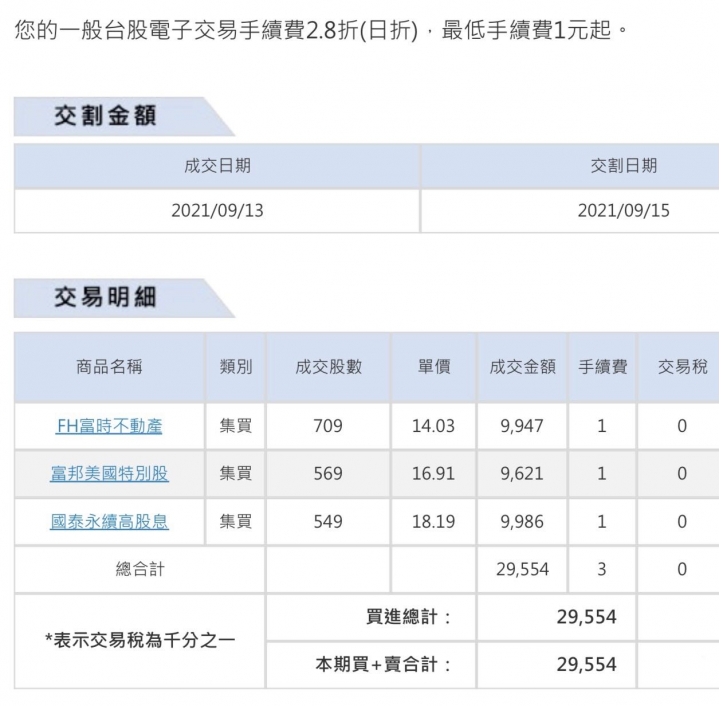Select share quantity 709
Screen dimensions: 721x706
[x=328, y=426]
